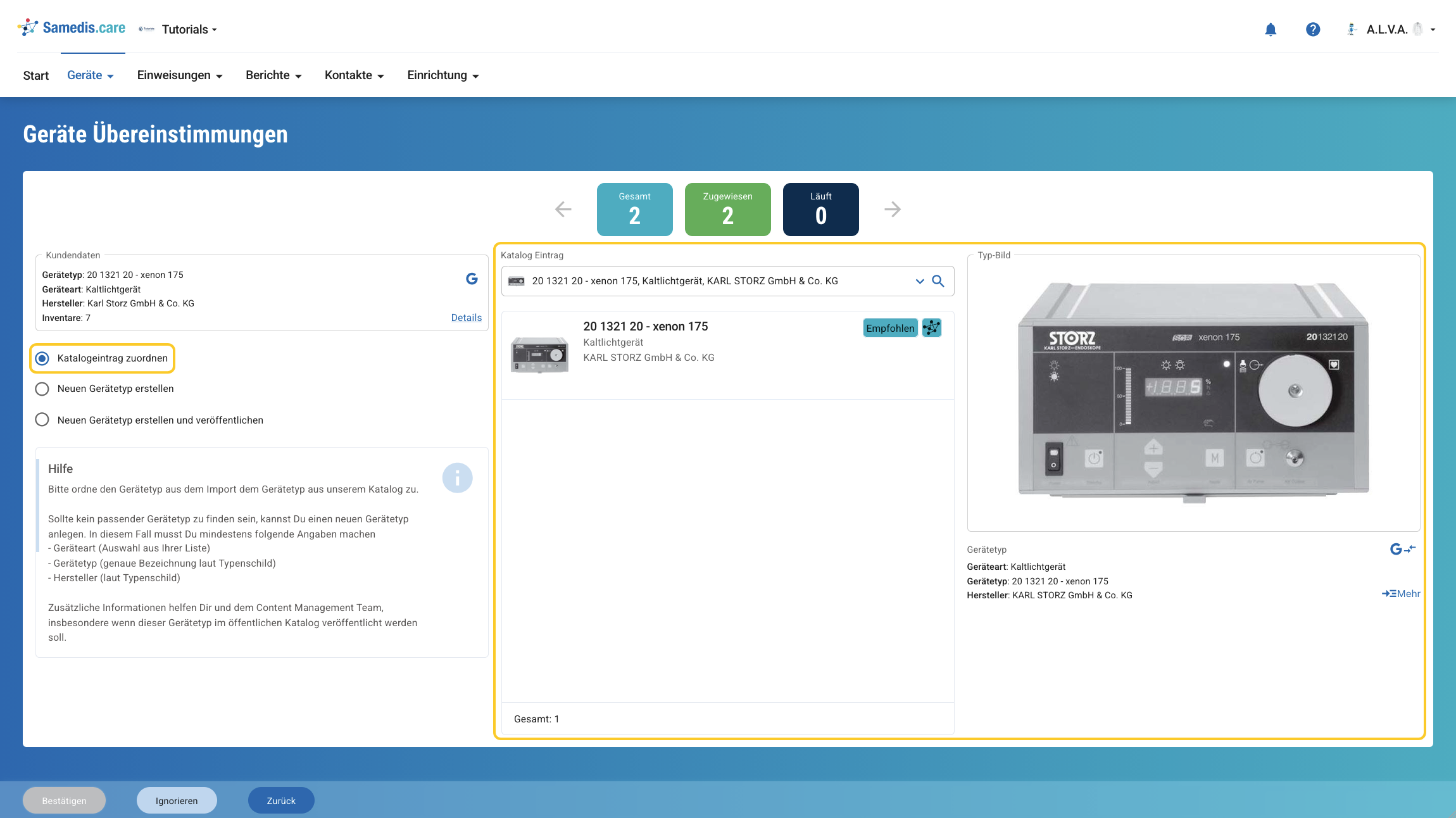Expand the Katalog Eintrag dropdown chevron
The height and width of the screenshot is (818, 1456).
pyautogui.click(x=920, y=281)
